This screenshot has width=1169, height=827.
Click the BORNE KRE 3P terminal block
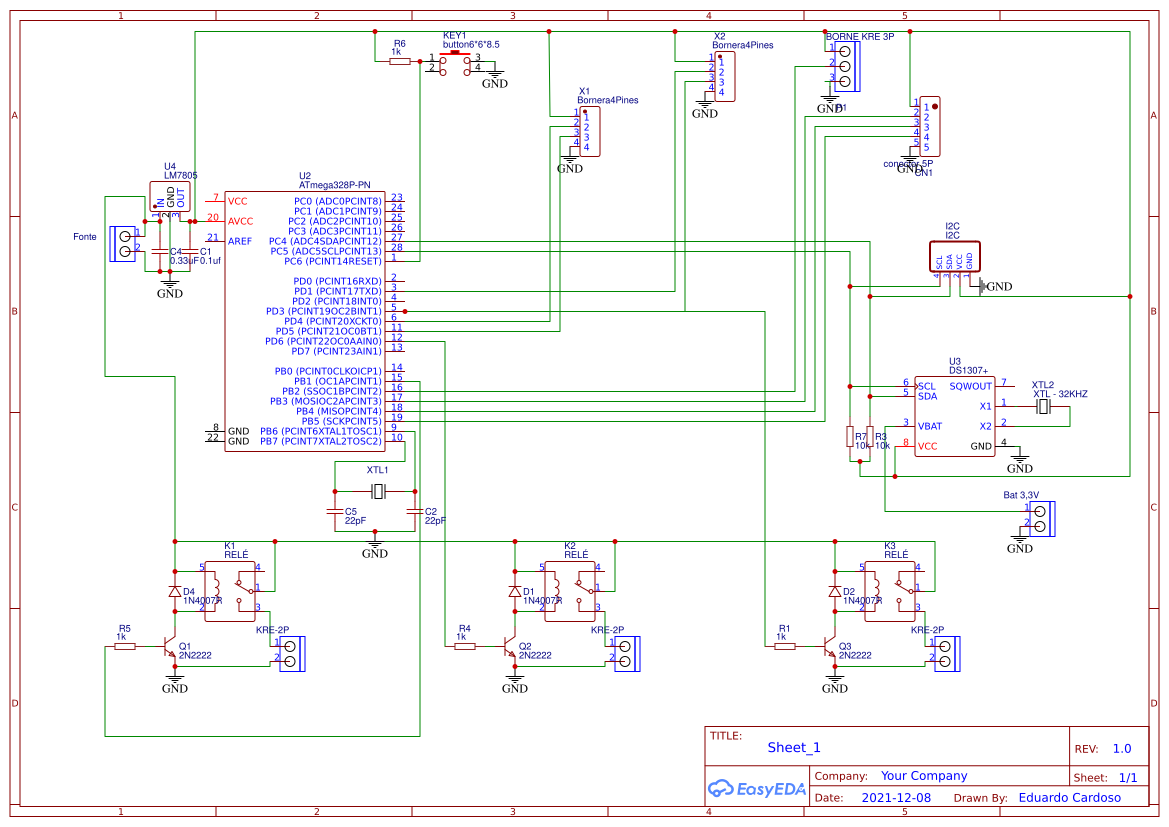tap(849, 65)
